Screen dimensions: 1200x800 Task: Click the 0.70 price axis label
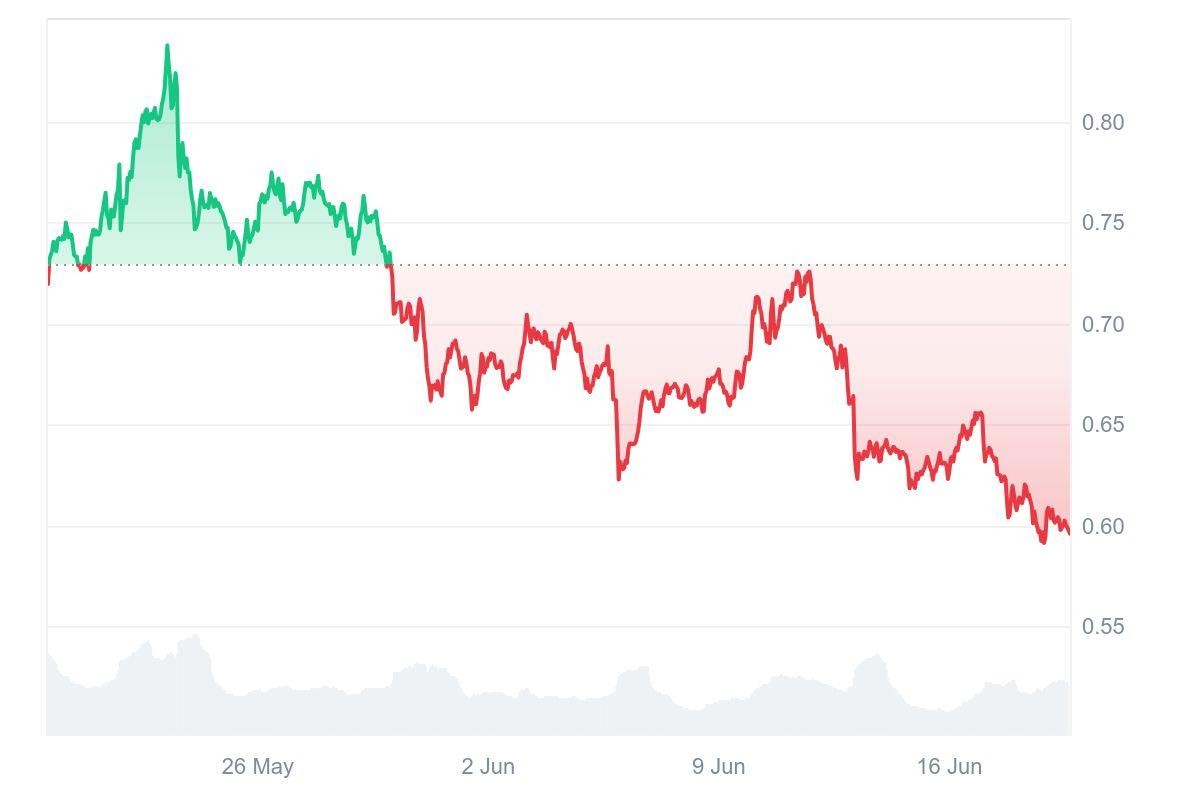(1103, 325)
